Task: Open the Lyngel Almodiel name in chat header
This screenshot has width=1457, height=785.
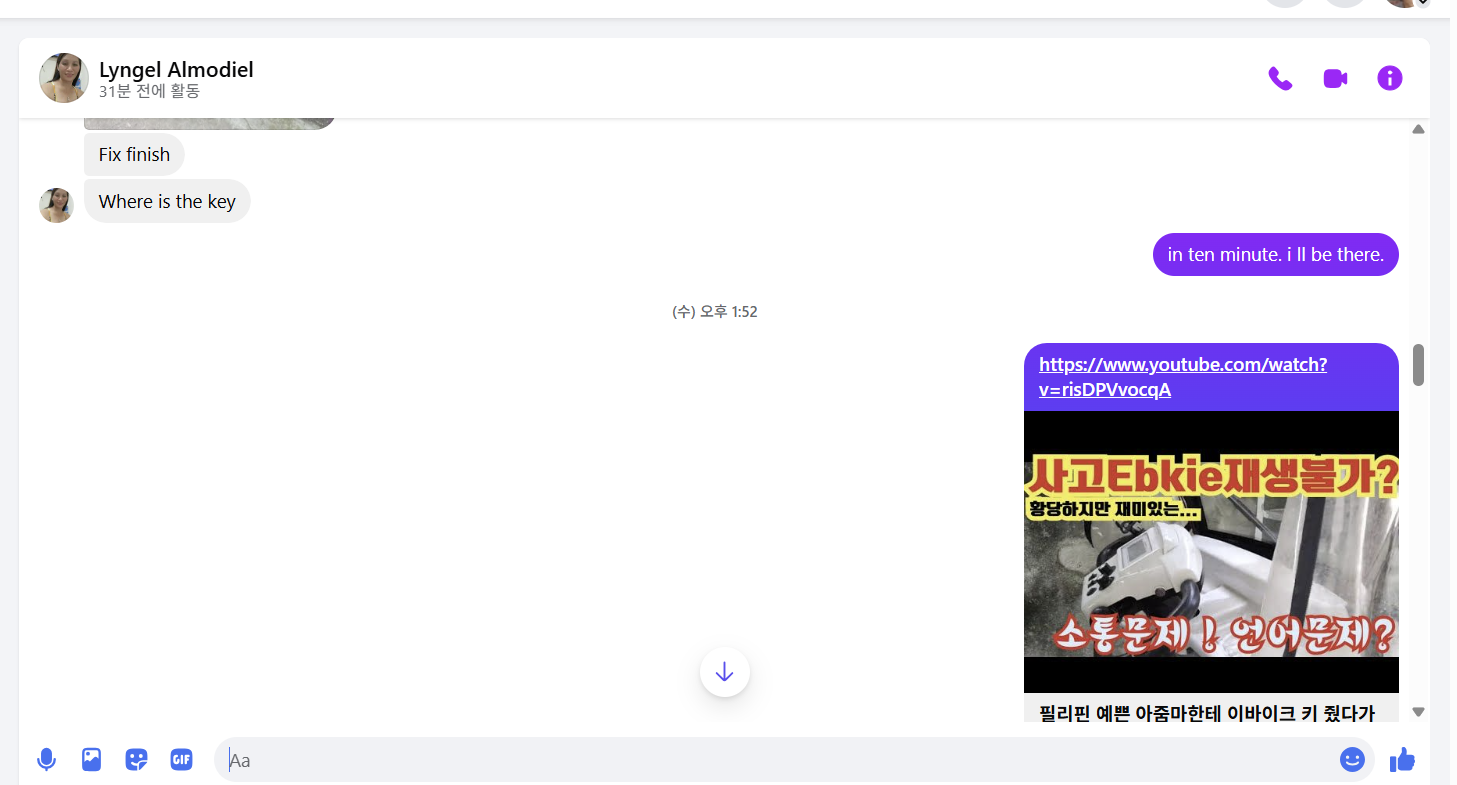Action: [176, 69]
